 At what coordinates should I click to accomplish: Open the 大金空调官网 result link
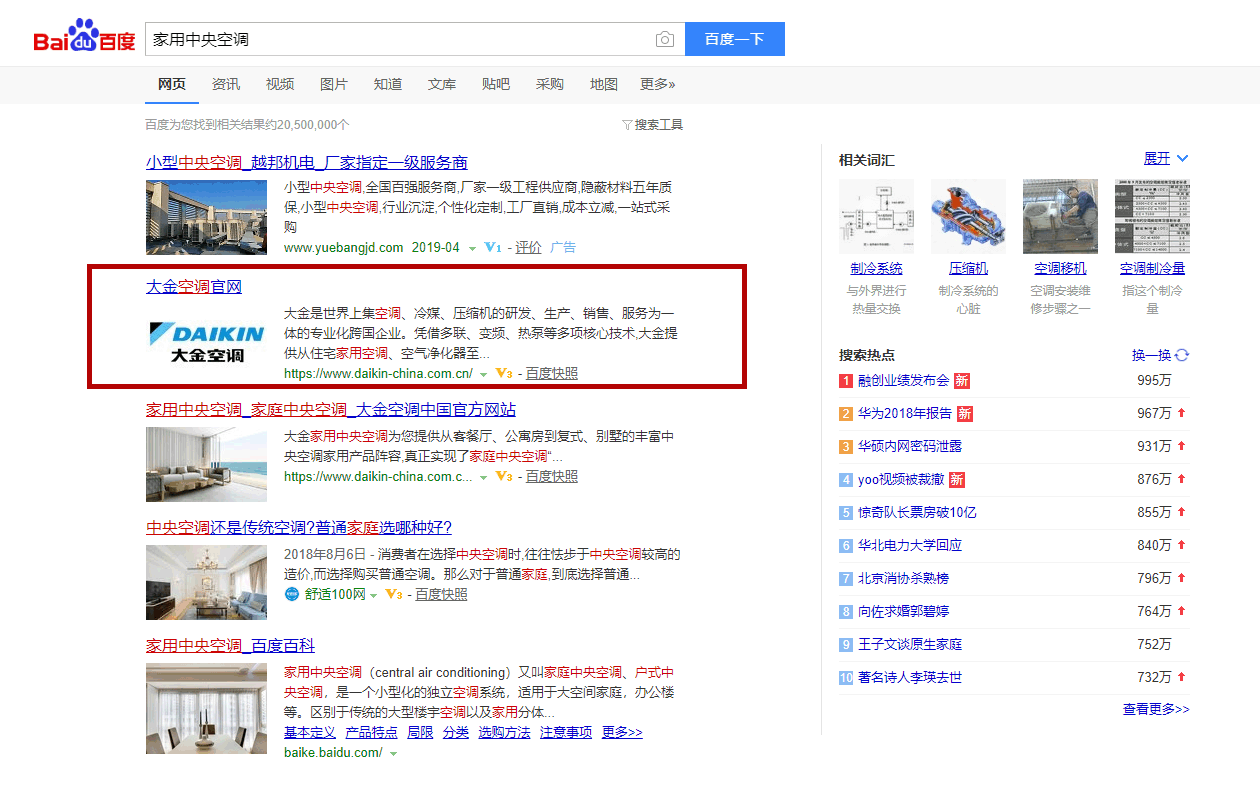[194, 287]
